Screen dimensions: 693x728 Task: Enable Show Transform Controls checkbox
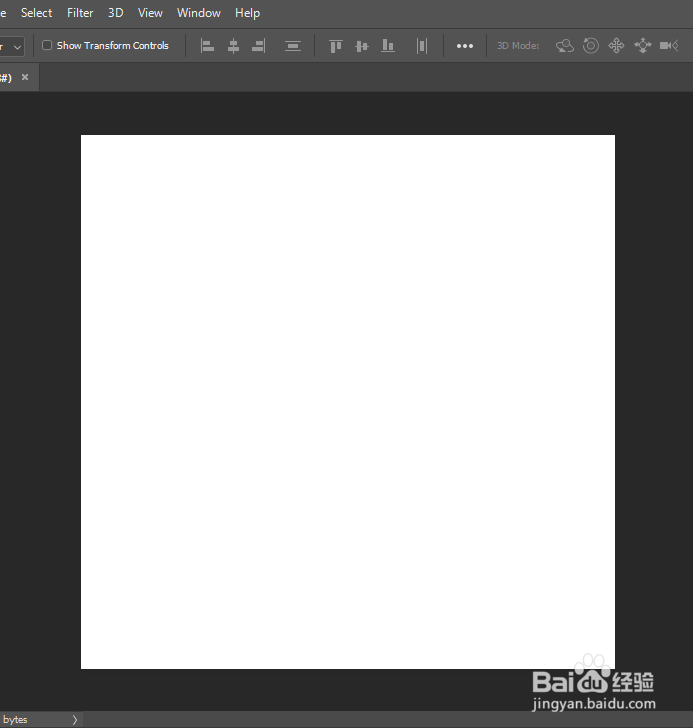pos(47,46)
